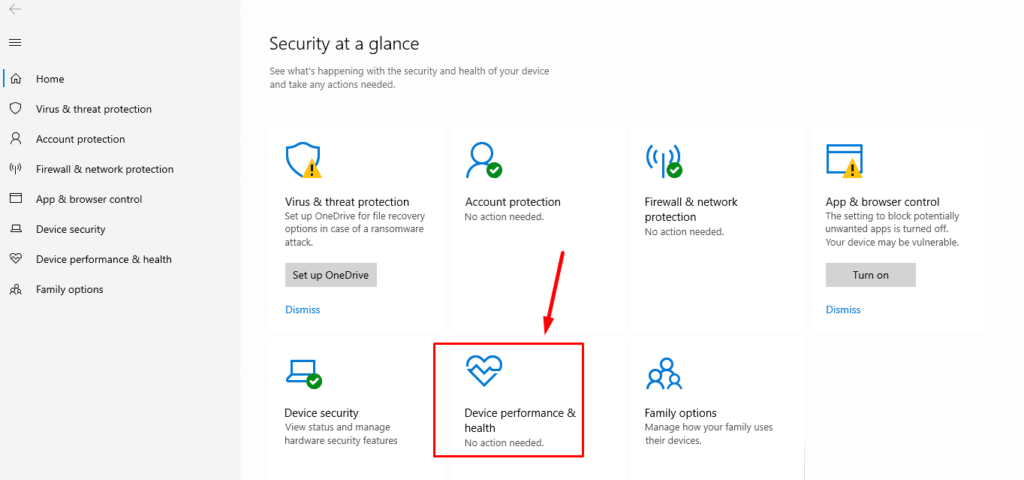Viewport: 1024px width, 480px height.
Task: Click the Turn on button
Action: point(871,275)
